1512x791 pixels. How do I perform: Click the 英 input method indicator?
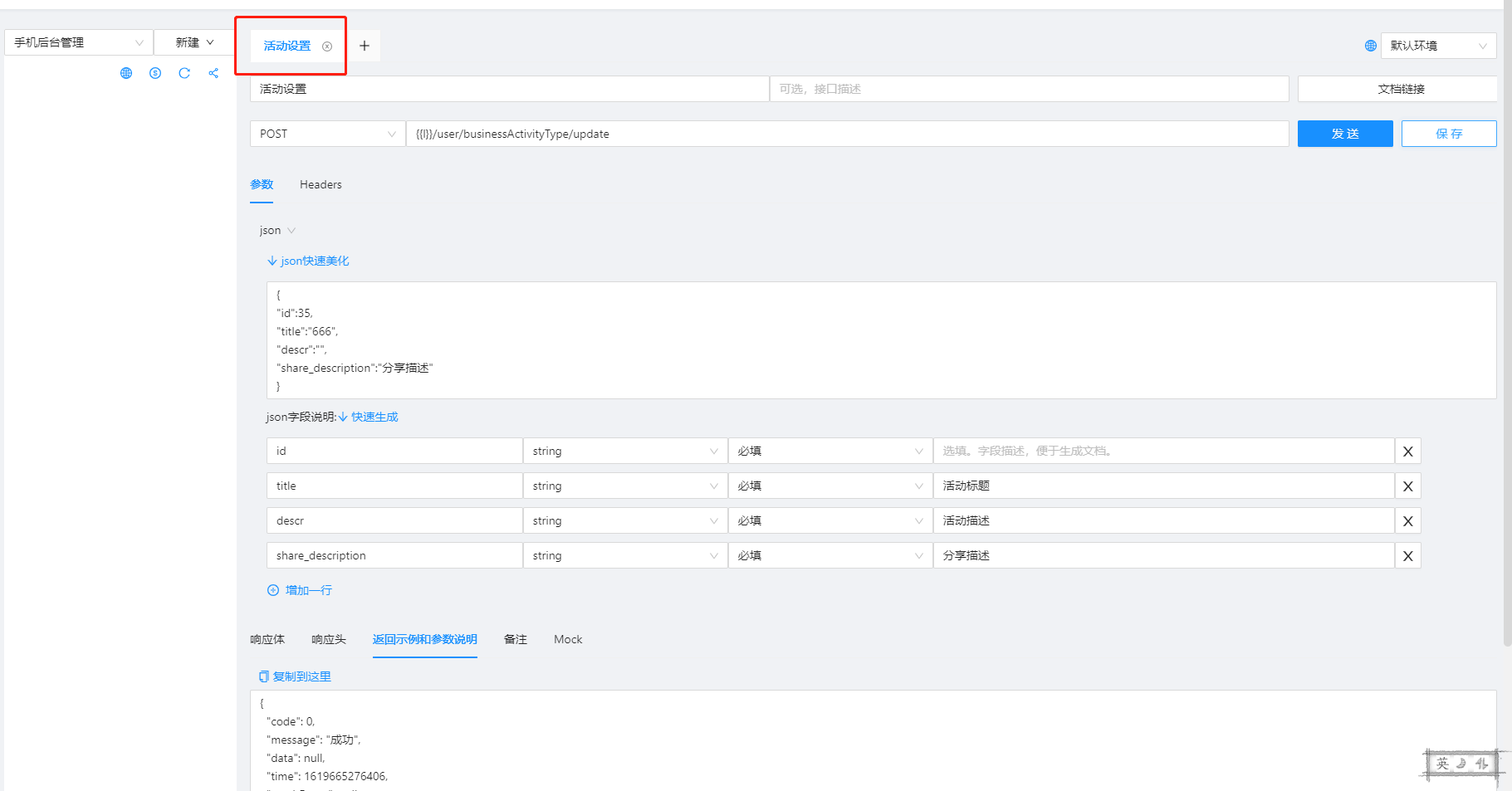pos(1442,764)
